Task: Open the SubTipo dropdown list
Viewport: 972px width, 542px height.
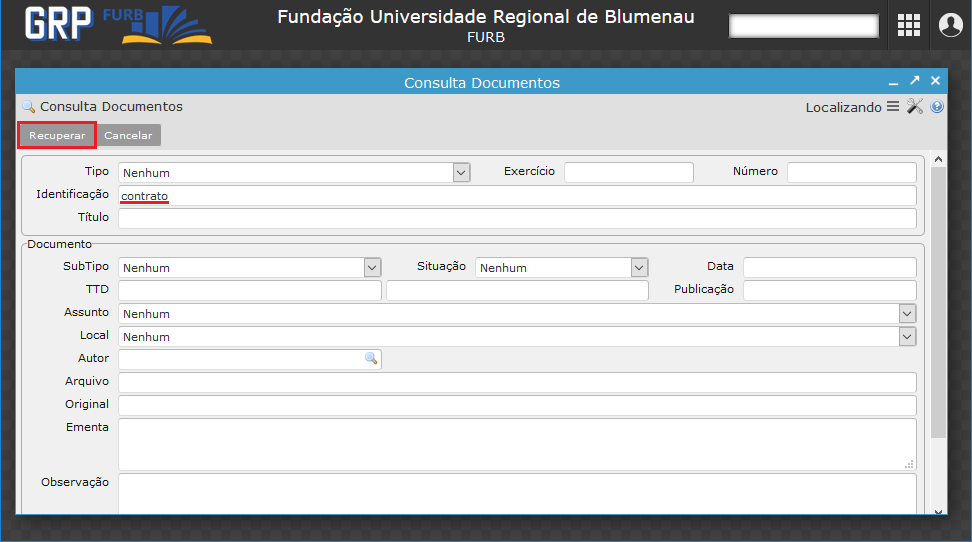Action: (x=372, y=267)
